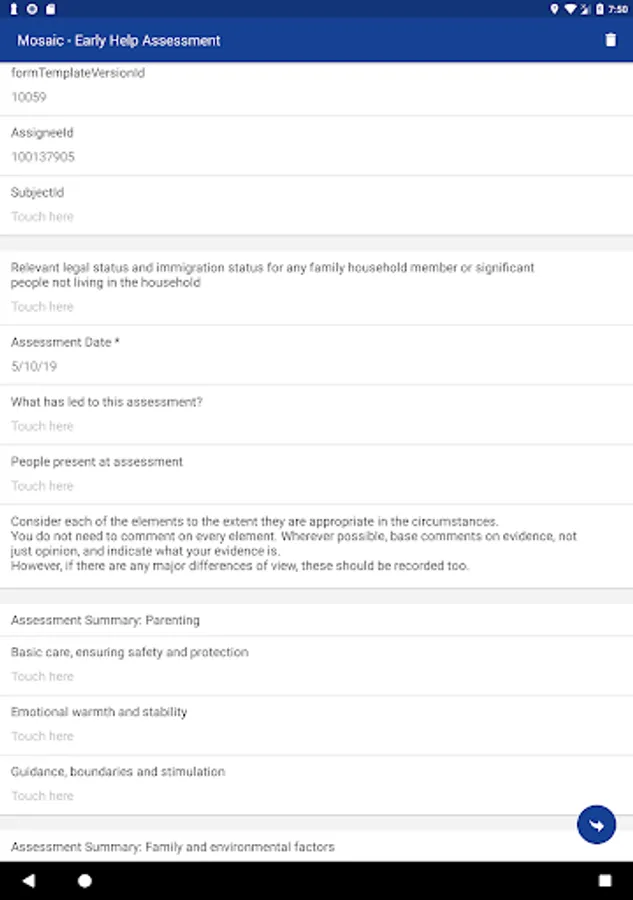The image size is (633, 900).
Task: Open recent apps with square icon
Action: pos(605,881)
